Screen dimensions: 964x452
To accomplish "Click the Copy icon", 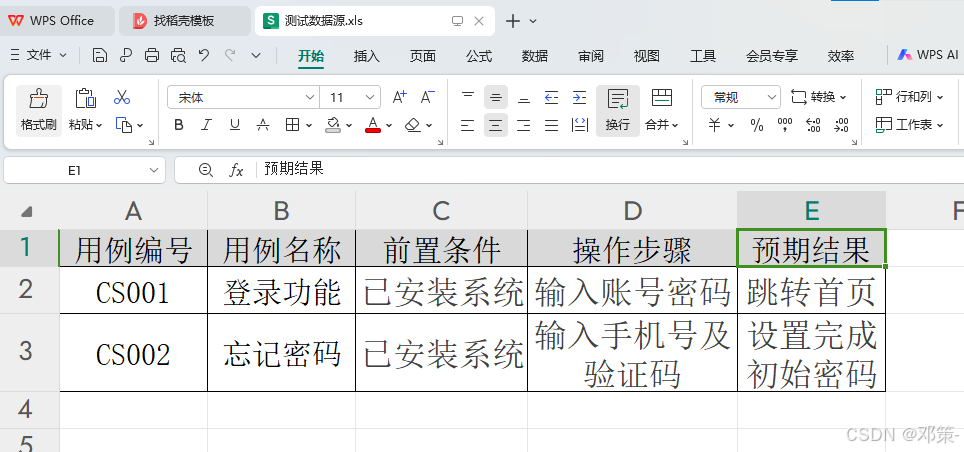I will point(124,125).
